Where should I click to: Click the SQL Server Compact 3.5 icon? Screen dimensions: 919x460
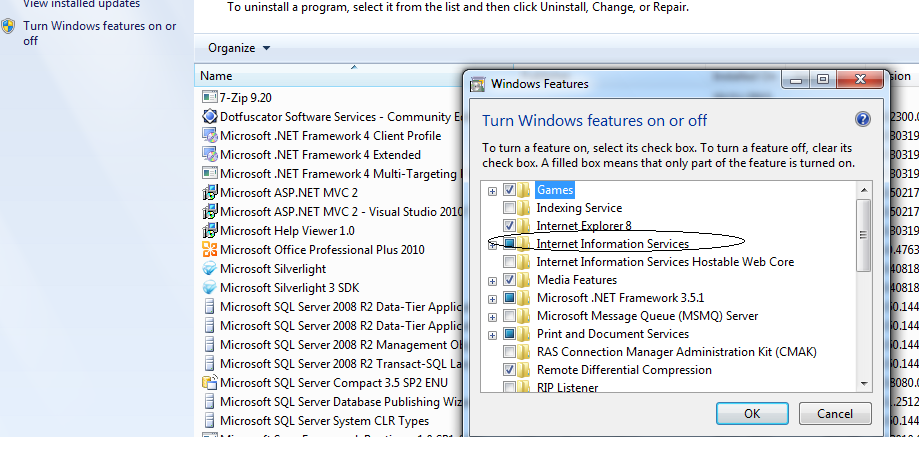(x=210, y=383)
